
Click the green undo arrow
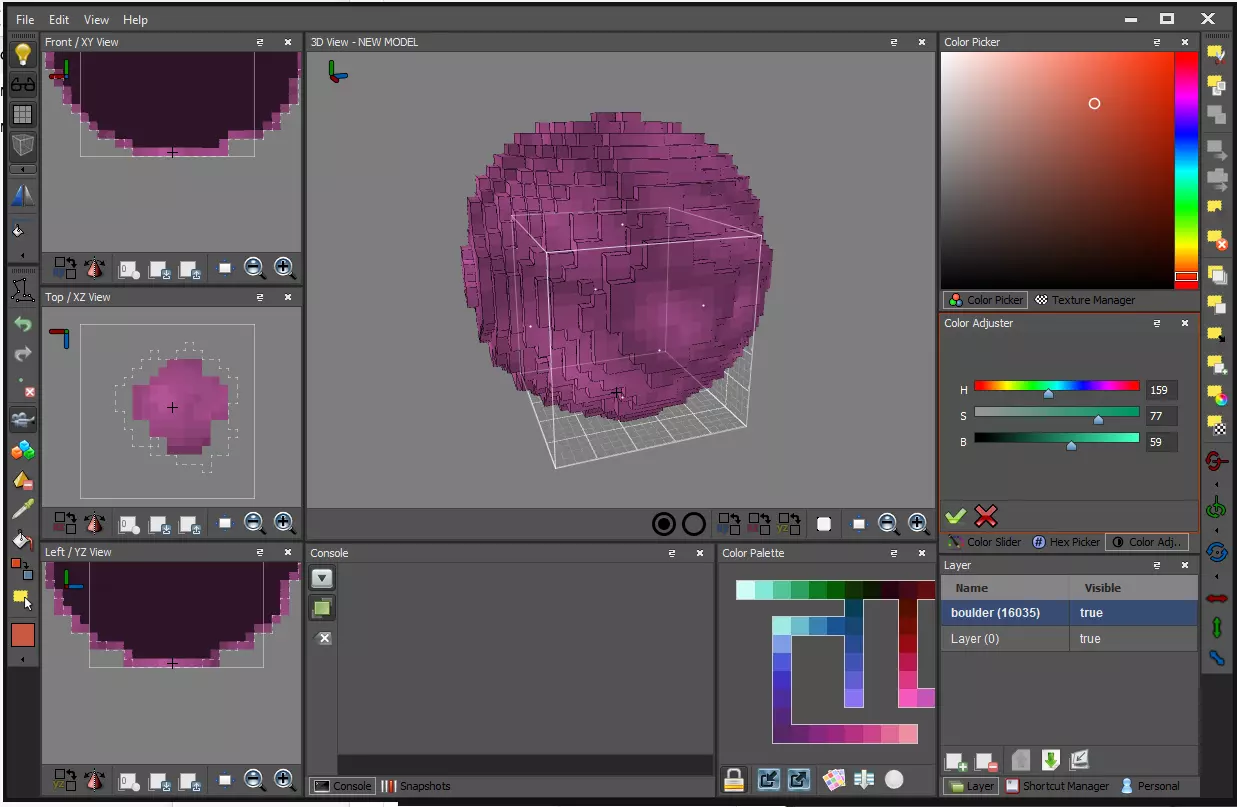click(22, 325)
